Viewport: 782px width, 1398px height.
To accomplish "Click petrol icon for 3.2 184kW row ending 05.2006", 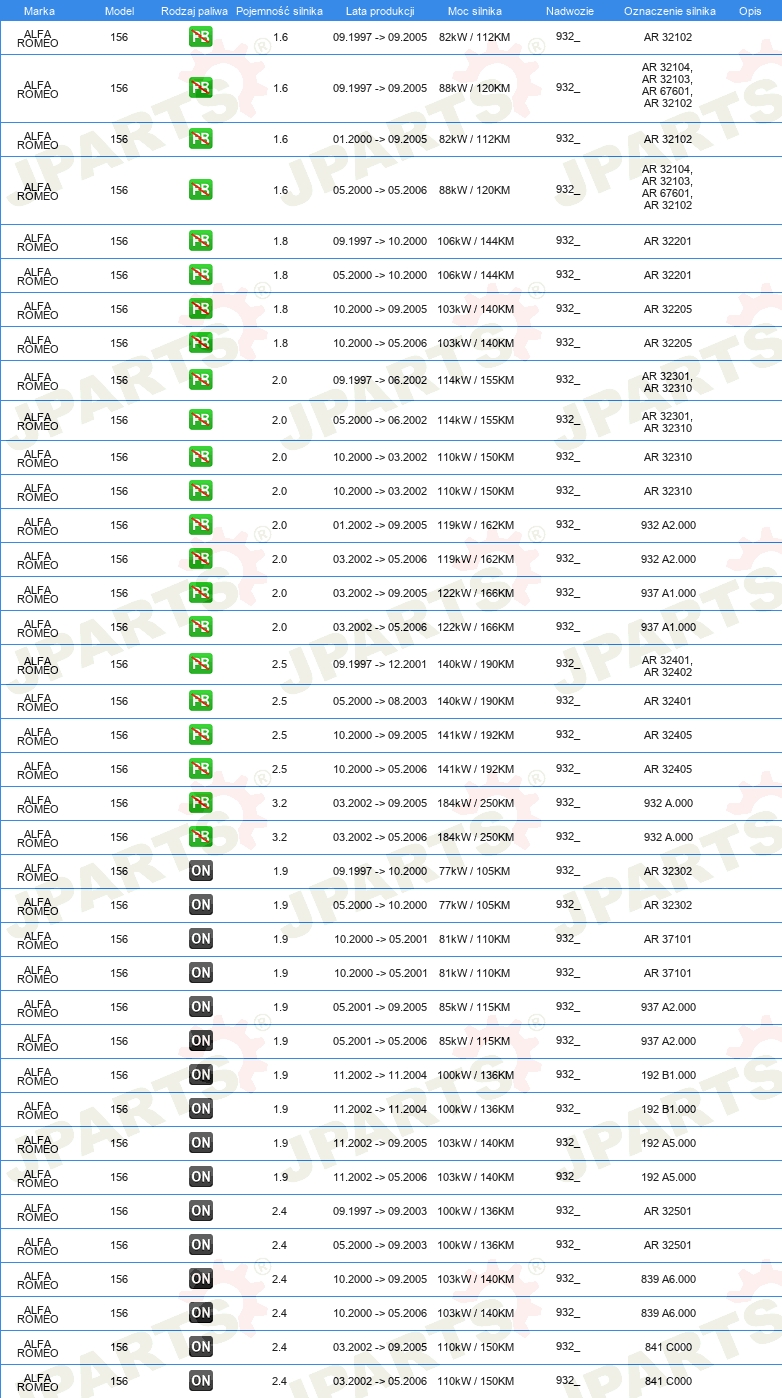I will click(x=200, y=837).
